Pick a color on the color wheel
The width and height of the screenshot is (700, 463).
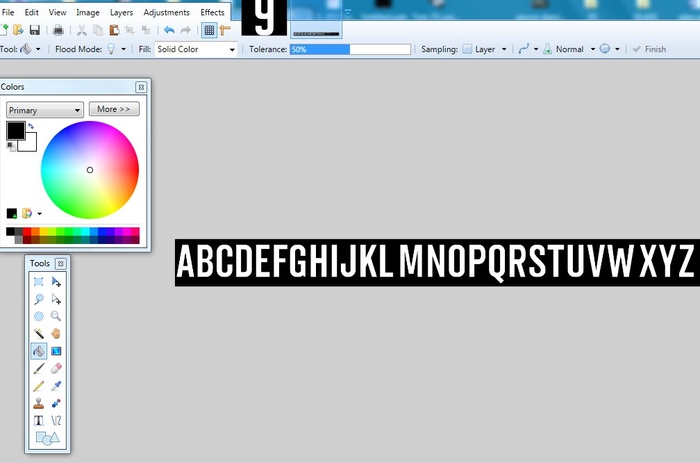point(90,170)
